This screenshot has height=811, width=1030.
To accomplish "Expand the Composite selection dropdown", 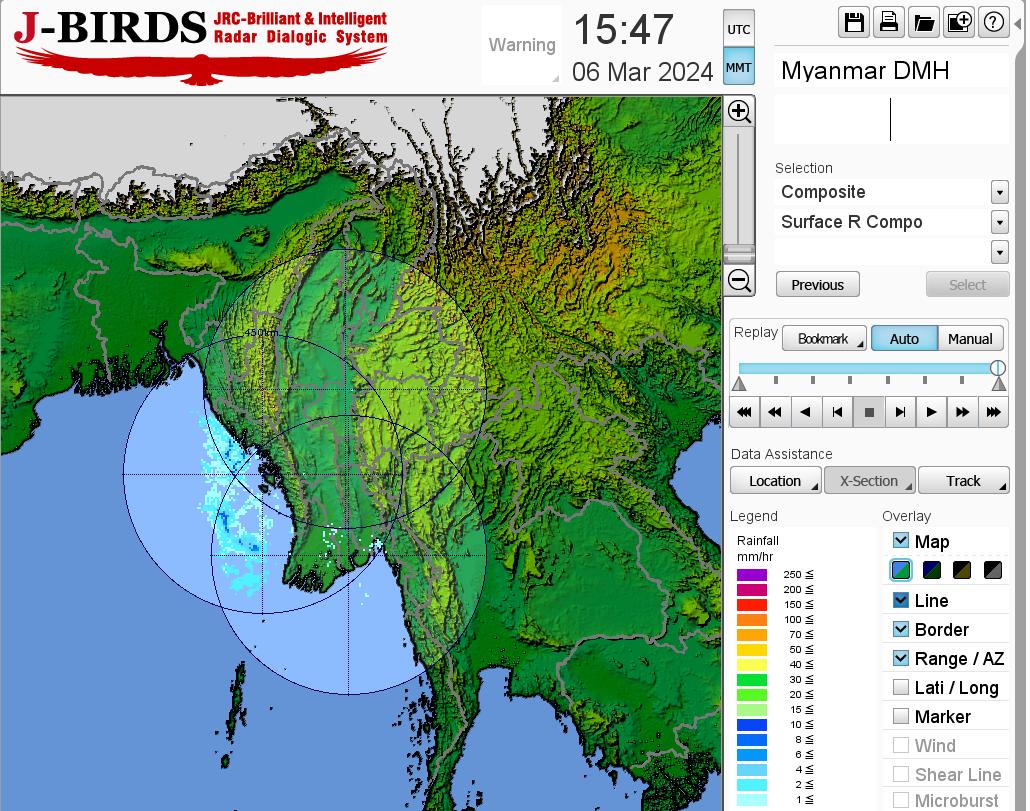I will coord(999,192).
